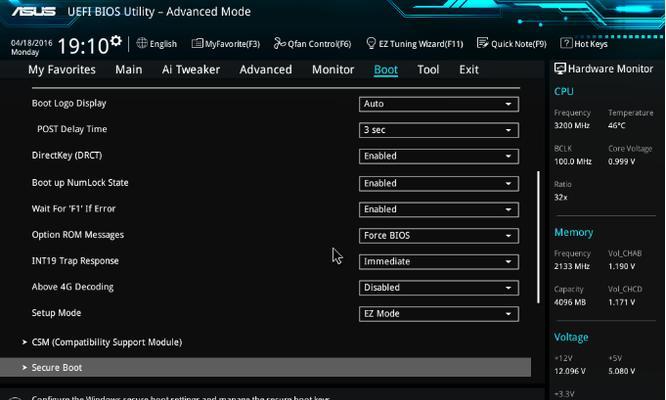The width and height of the screenshot is (666, 400).
Task: Select English language button
Action: 163,44
